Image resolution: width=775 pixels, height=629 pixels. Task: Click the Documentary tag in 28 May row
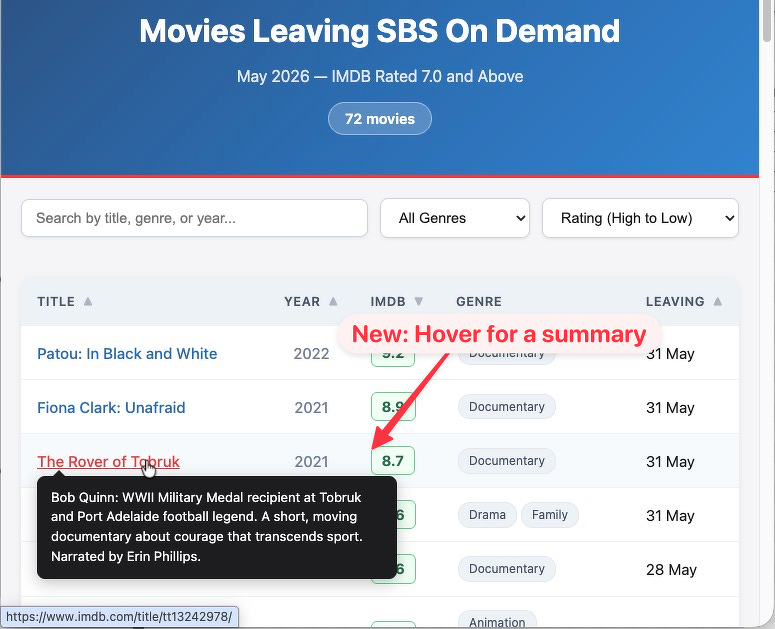[507, 569]
